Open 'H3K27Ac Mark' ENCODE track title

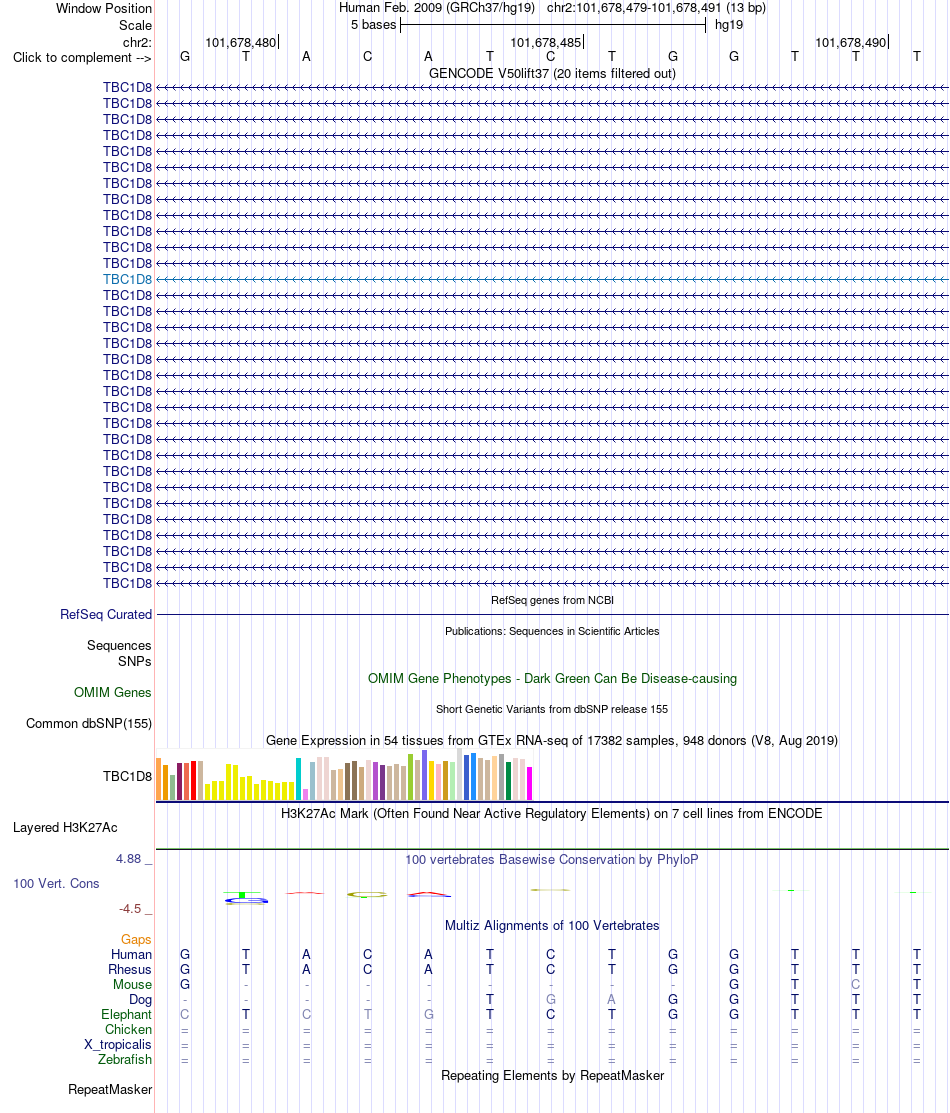[552, 813]
